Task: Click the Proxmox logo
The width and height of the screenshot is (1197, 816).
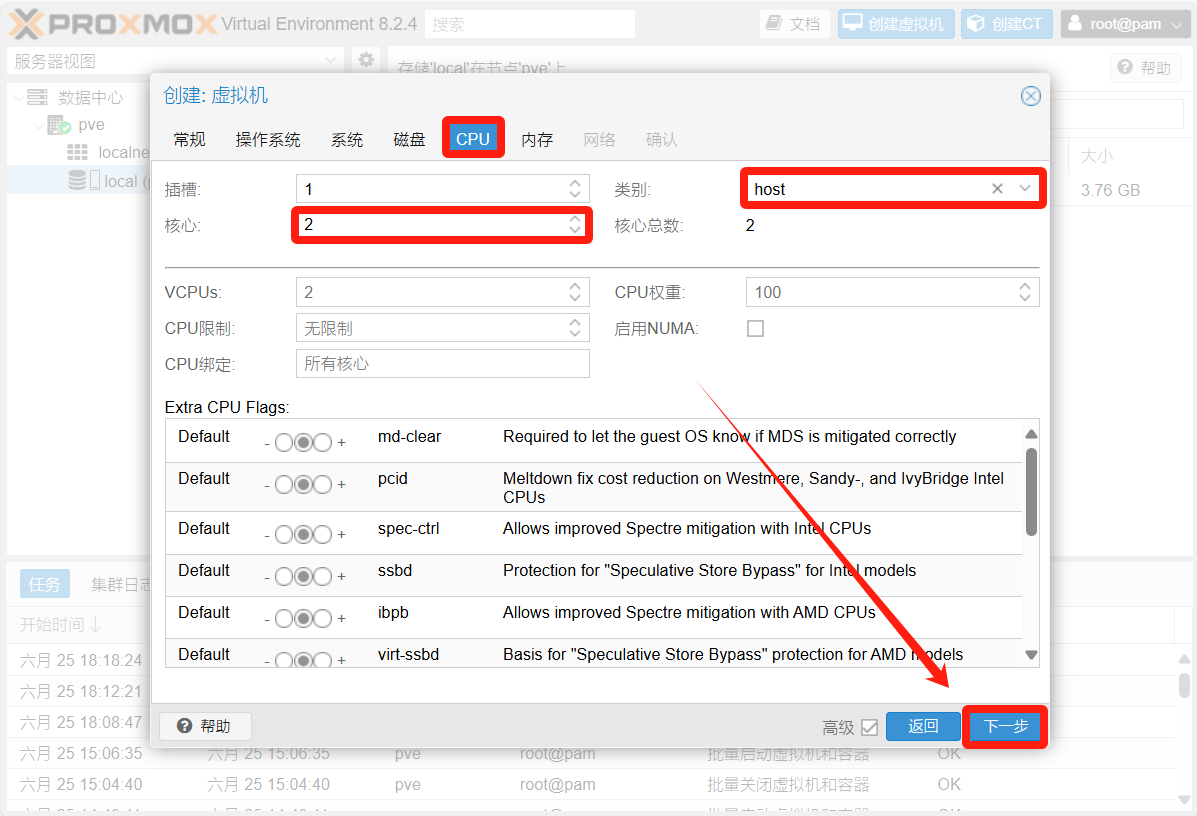Action: coord(110,24)
